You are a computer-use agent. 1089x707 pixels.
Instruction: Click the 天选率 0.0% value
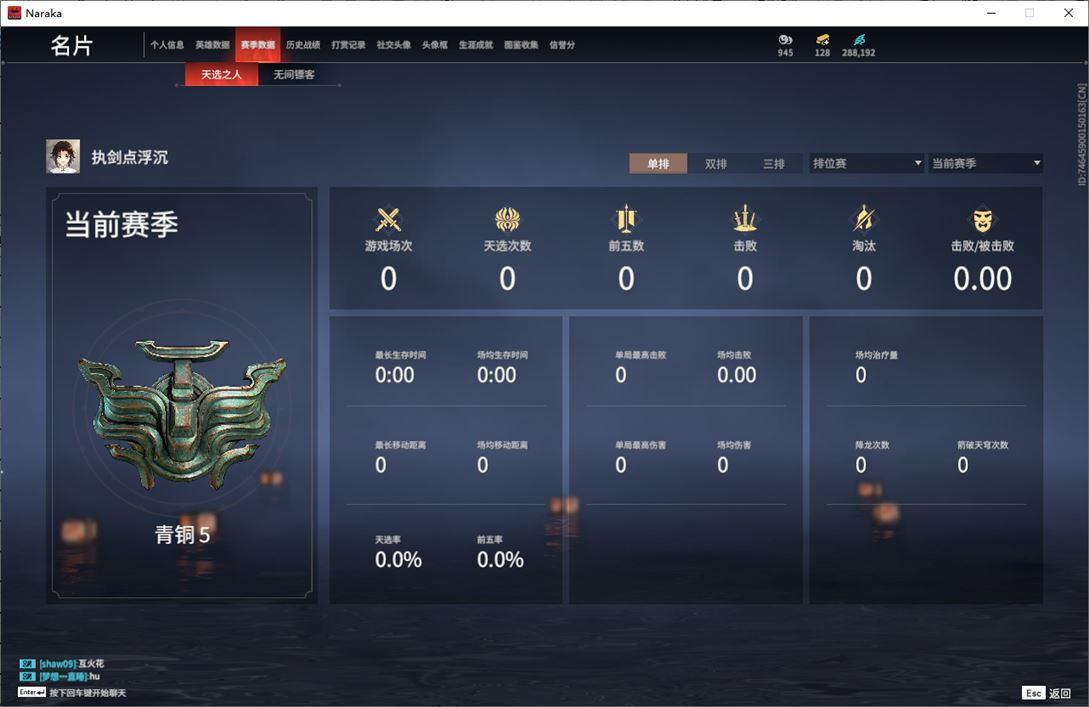(x=398, y=560)
